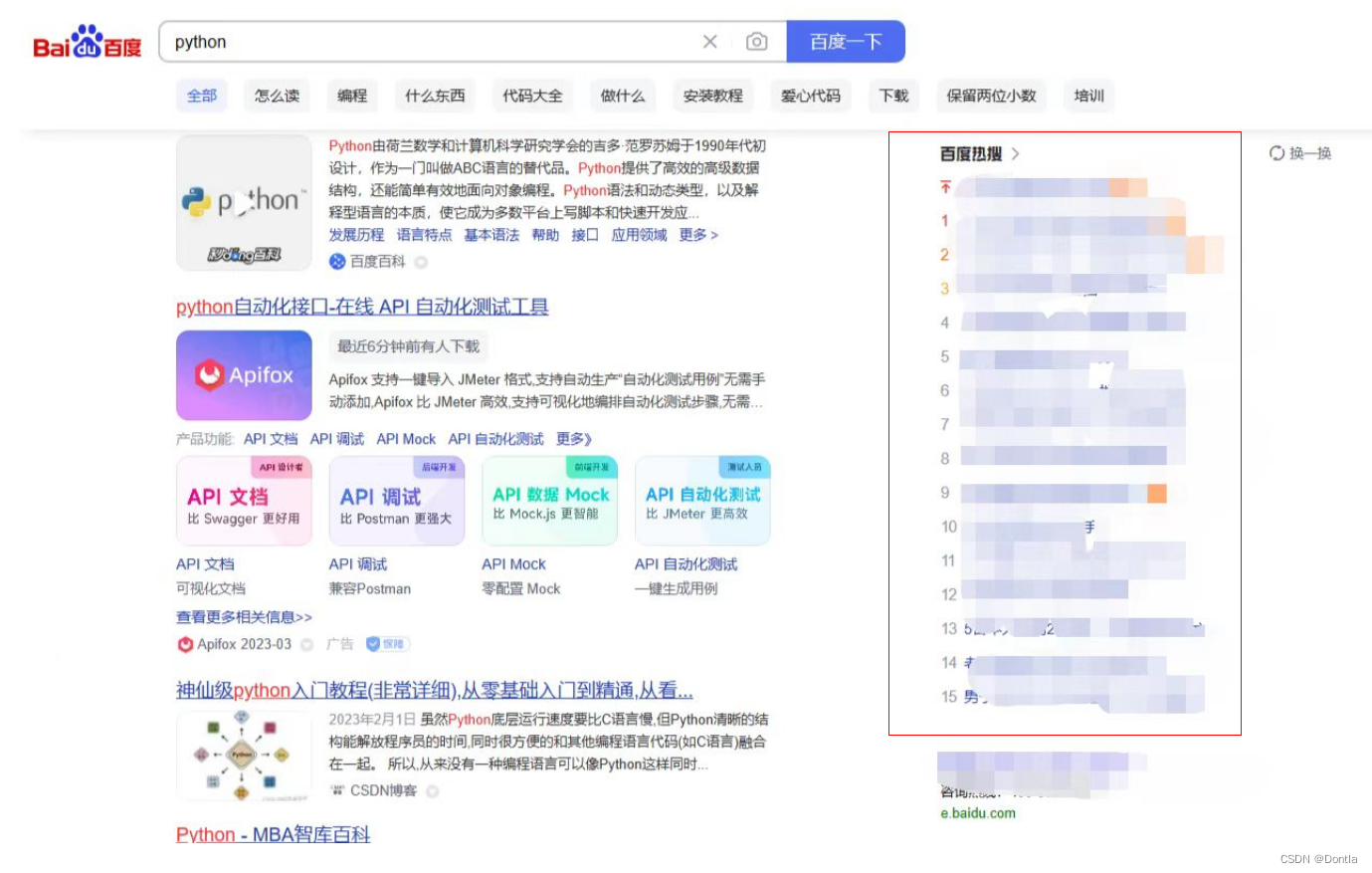Select the 做什么 suggestion tab
Viewport: 1372px width, 873px height.
pyautogui.click(x=623, y=96)
